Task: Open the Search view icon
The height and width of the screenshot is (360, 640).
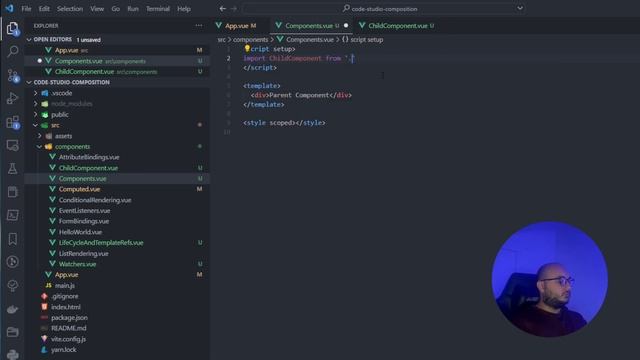Action: pos(13,52)
